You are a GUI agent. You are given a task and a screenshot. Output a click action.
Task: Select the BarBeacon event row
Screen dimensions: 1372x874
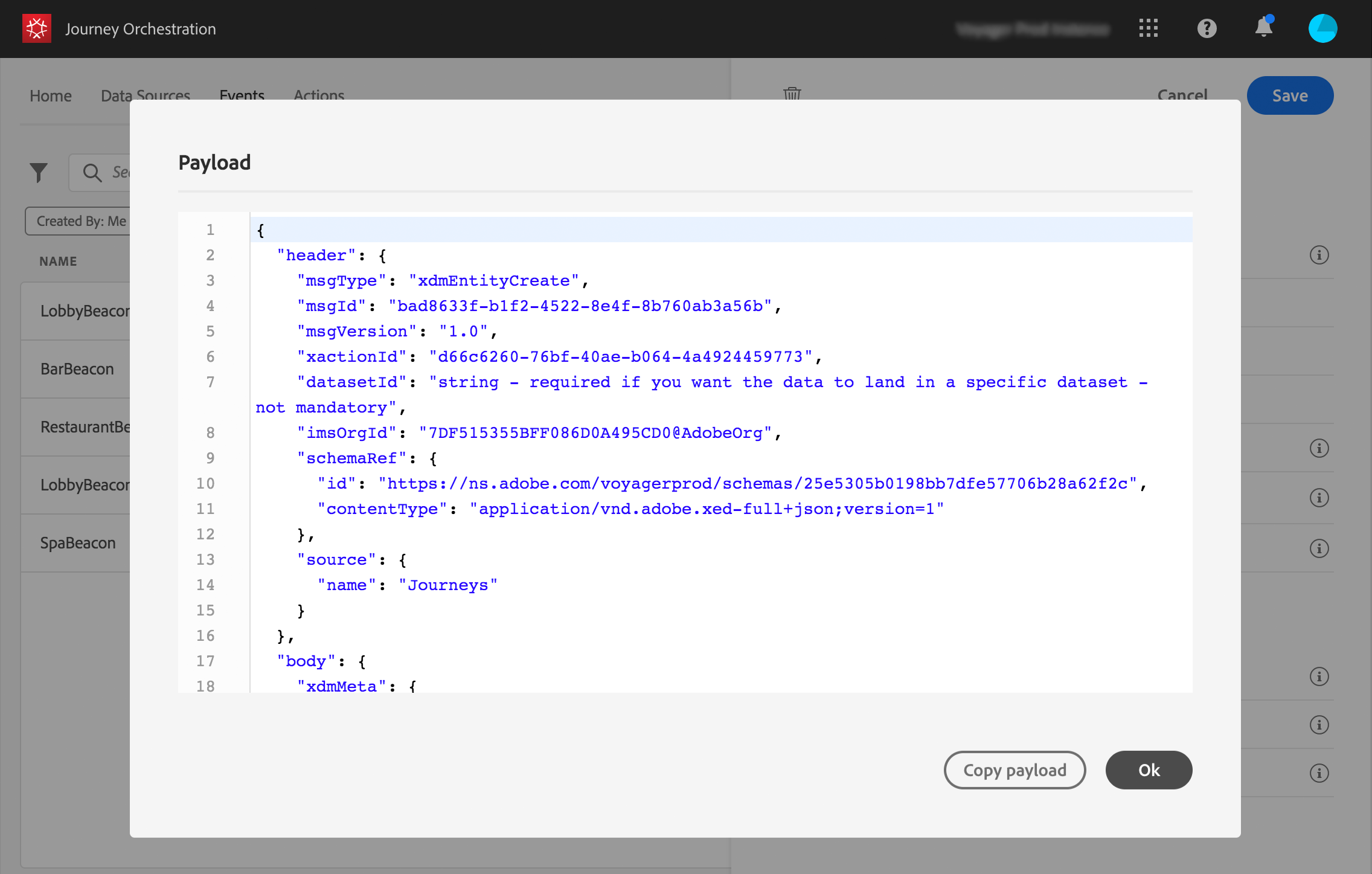[77, 369]
